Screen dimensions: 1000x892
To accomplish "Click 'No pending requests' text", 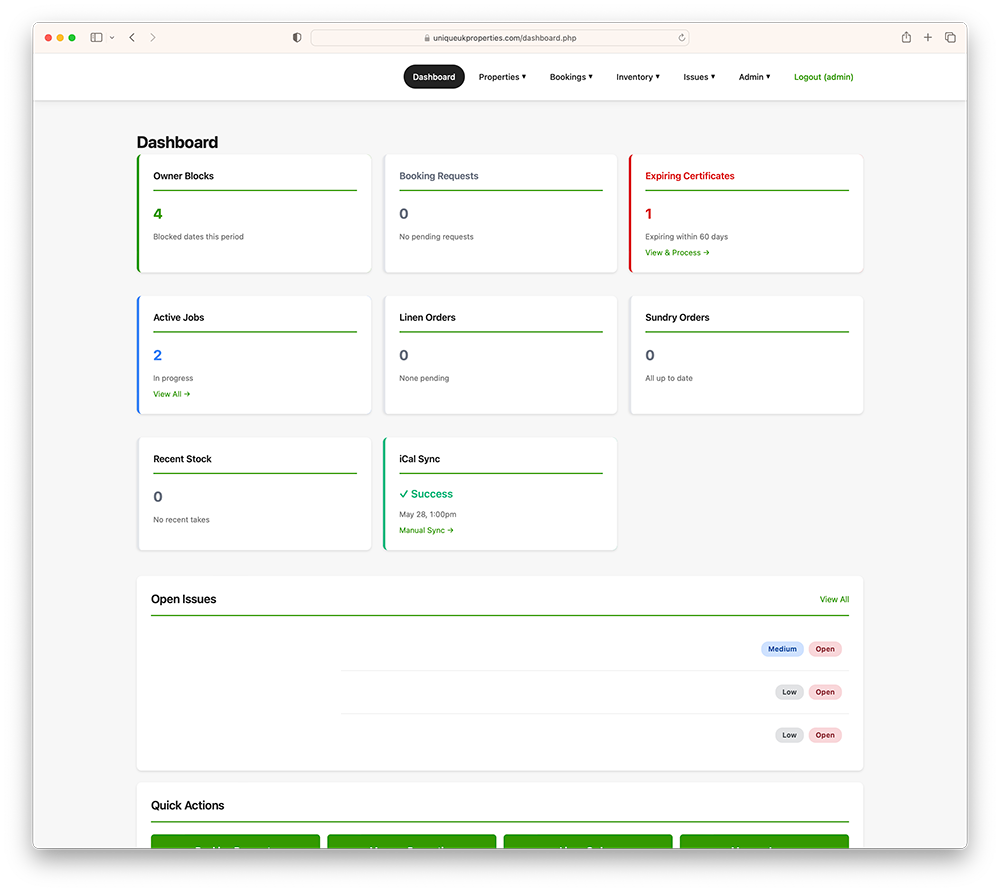I will point(436,237).
